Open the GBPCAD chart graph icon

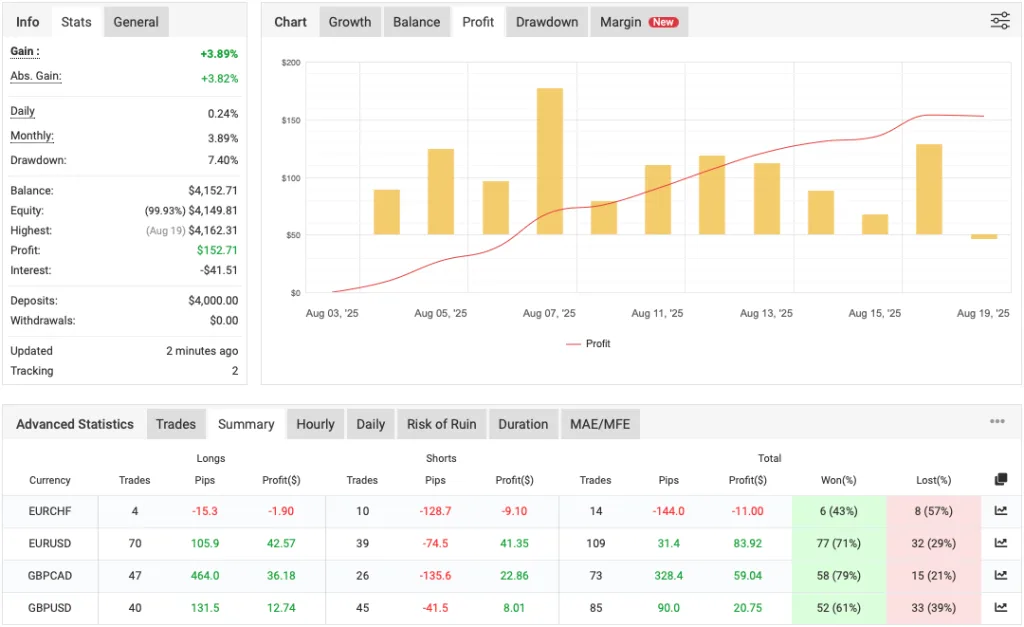(x=1000, y=575)
